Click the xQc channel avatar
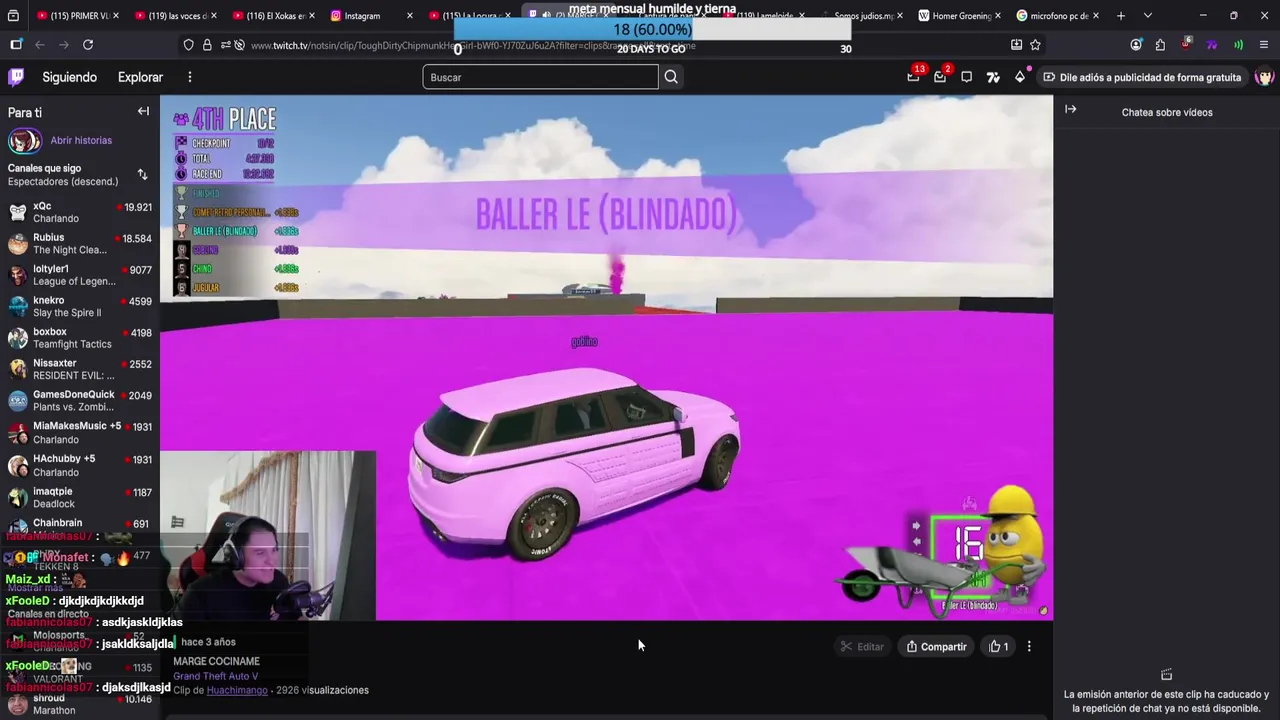Image resolution: width=1280 pixels, height=720 pixels. [17, 212]
